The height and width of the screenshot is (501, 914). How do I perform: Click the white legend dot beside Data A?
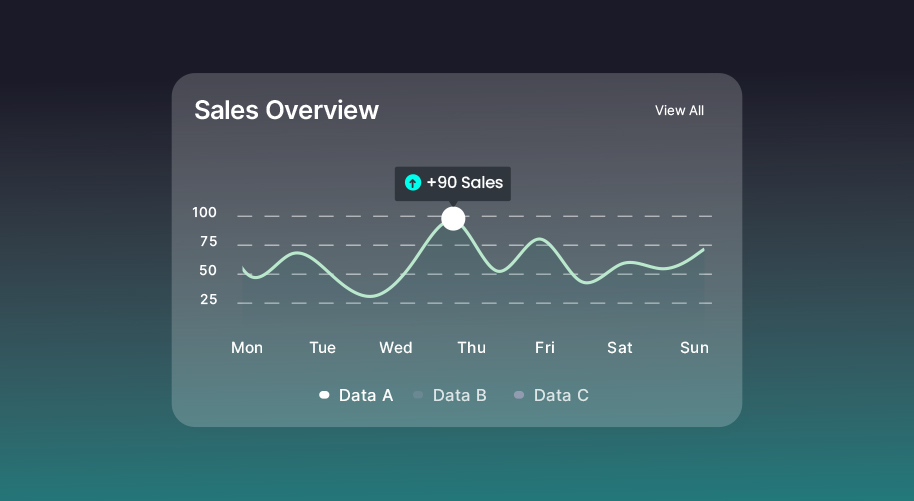tap(324, 395)
